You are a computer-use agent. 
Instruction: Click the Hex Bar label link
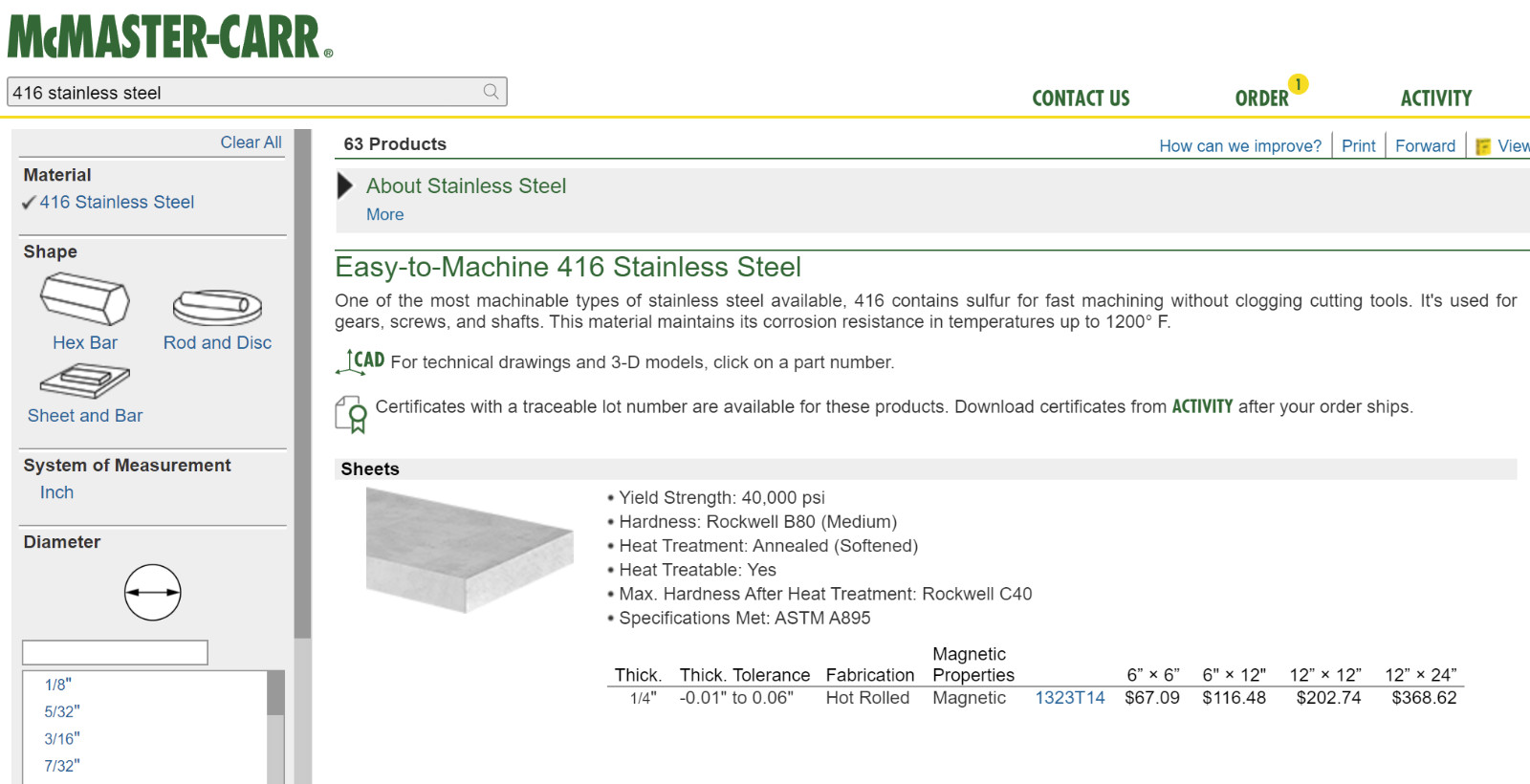click(85, 342)
